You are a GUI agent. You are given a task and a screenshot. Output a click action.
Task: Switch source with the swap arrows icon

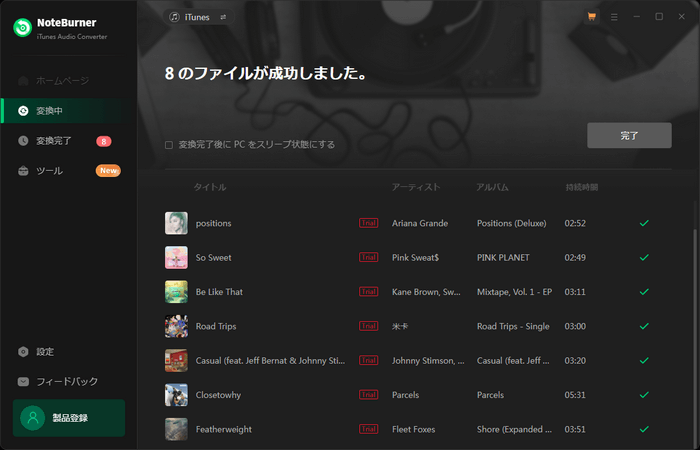223,17
